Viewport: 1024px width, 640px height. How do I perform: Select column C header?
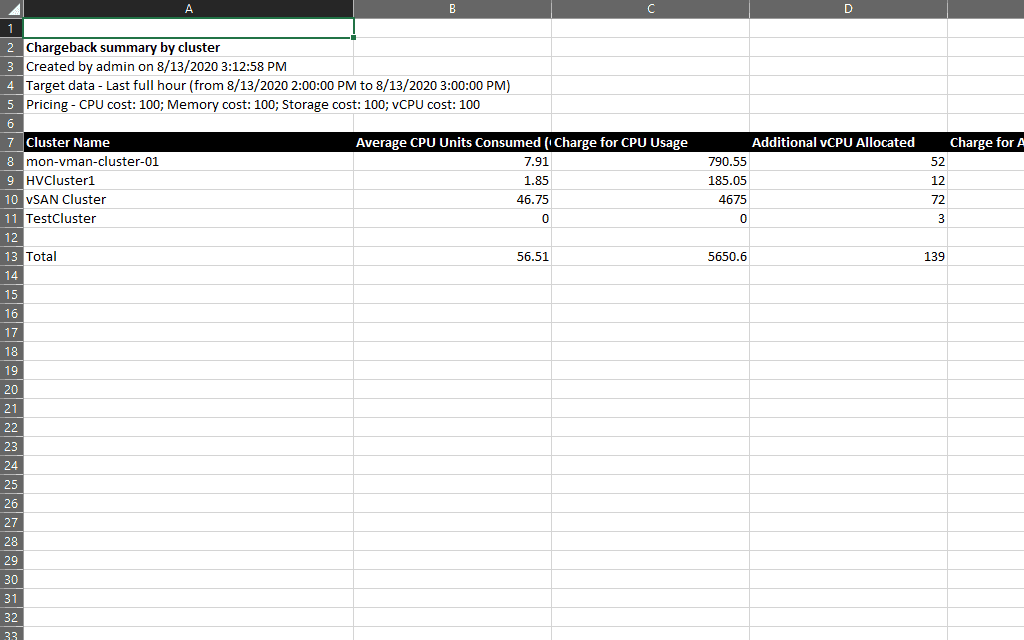click(650, 9)
